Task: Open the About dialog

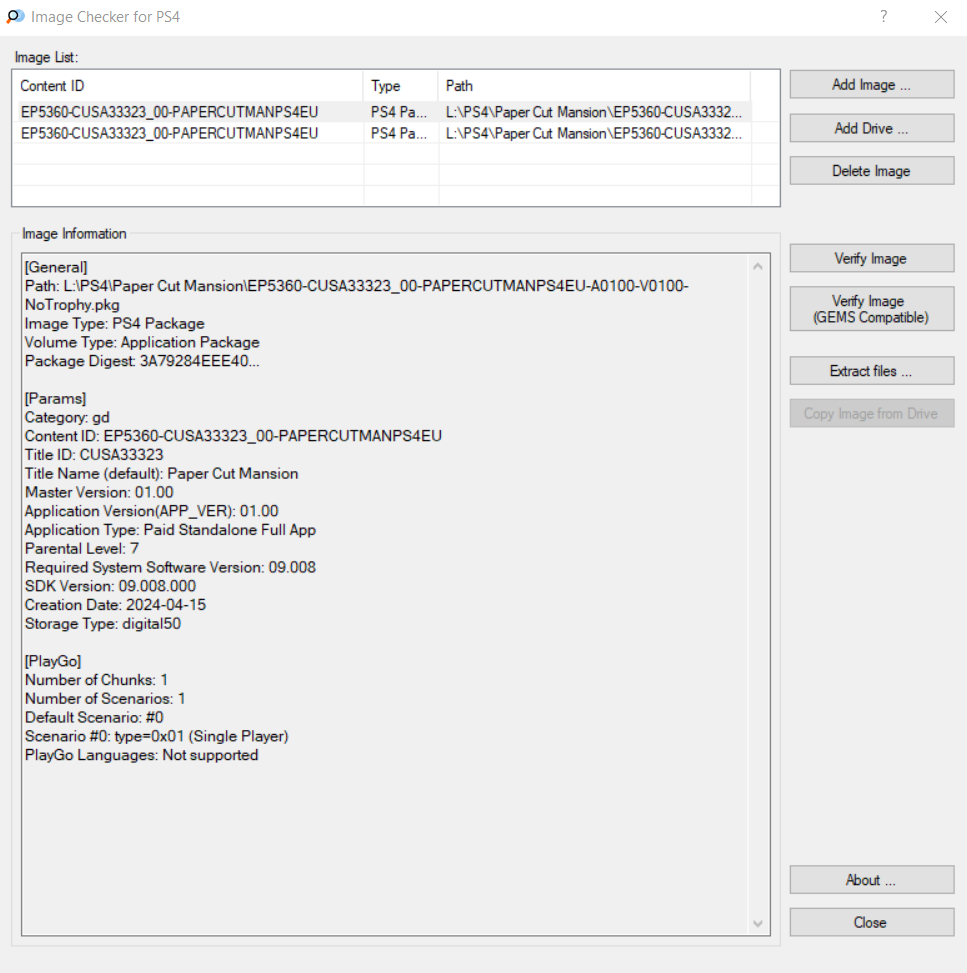Action: (x=871, y=880)
